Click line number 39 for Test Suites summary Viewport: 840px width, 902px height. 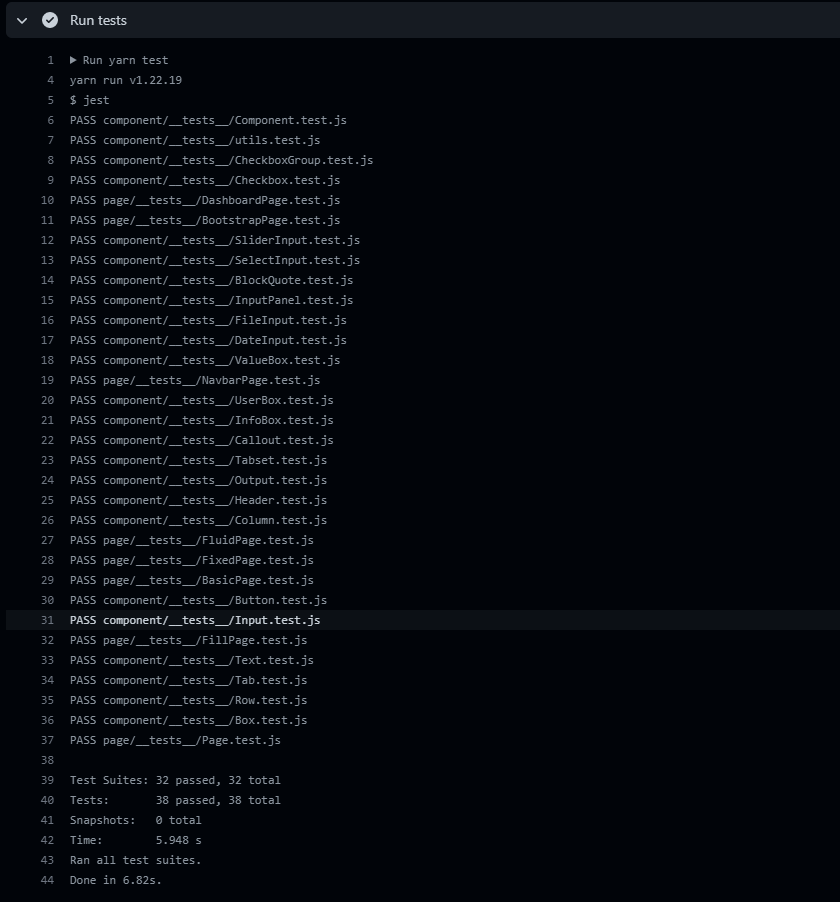click(x=47, y=780)
